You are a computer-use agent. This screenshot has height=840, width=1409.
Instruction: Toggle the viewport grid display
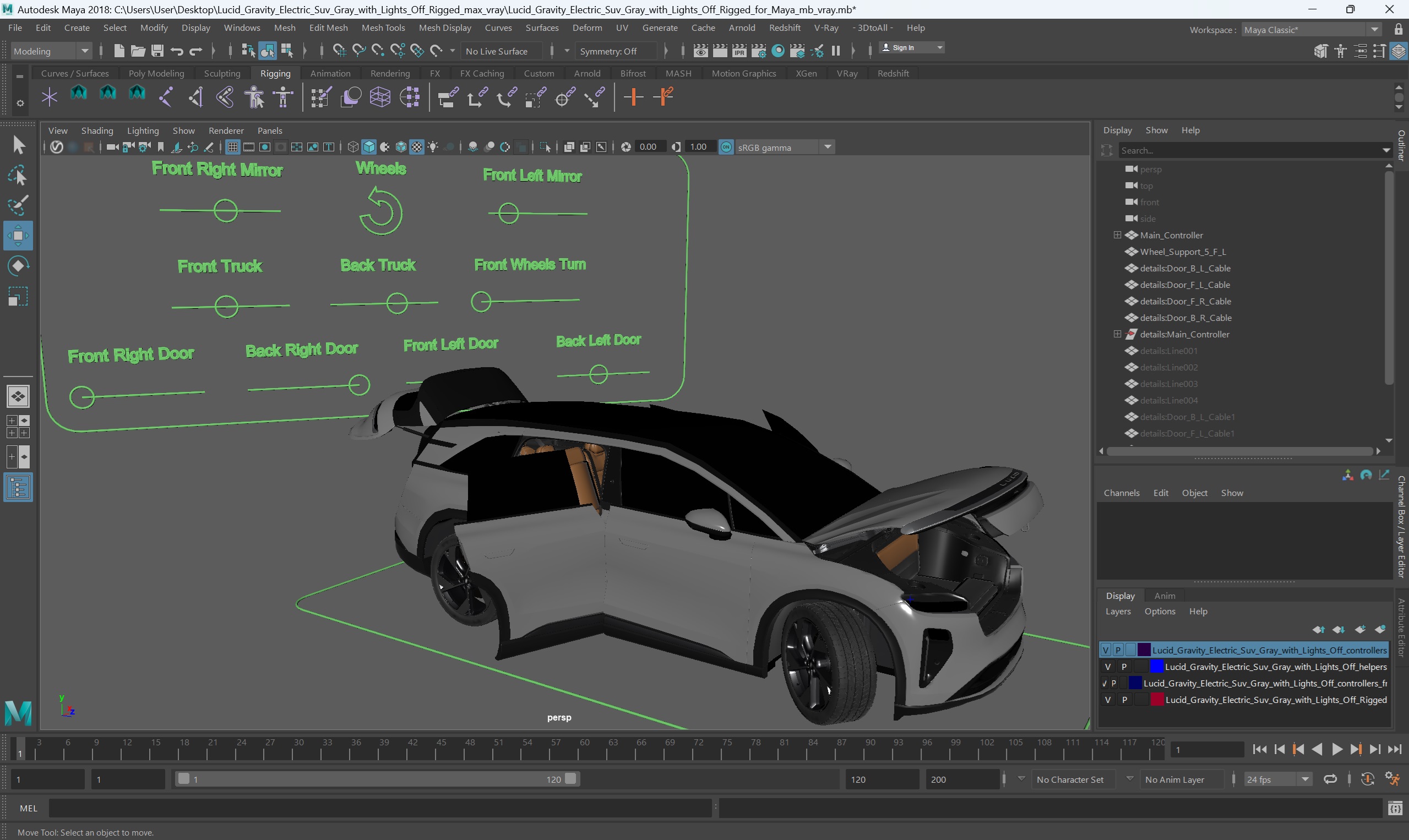click(232, 147)
